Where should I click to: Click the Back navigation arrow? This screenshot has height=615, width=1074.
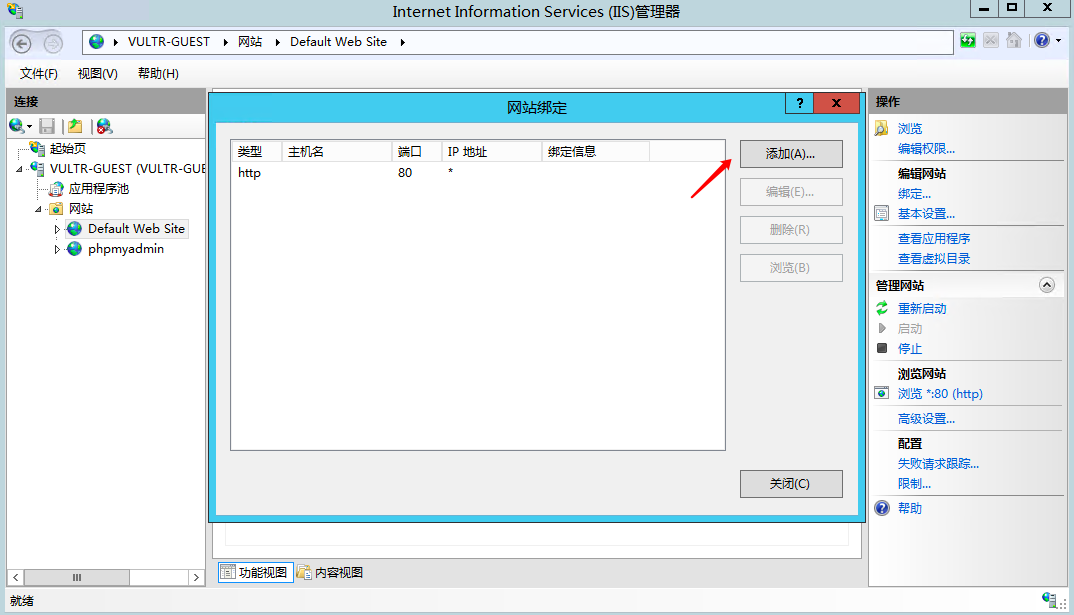(21, 44)
